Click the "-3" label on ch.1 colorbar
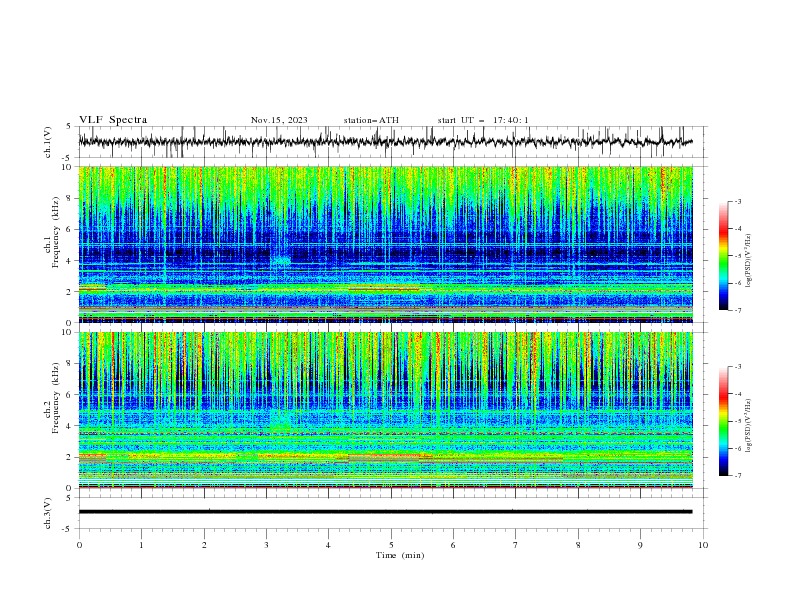The height and width of the screenshot is (612, 792). pos(738,201)
